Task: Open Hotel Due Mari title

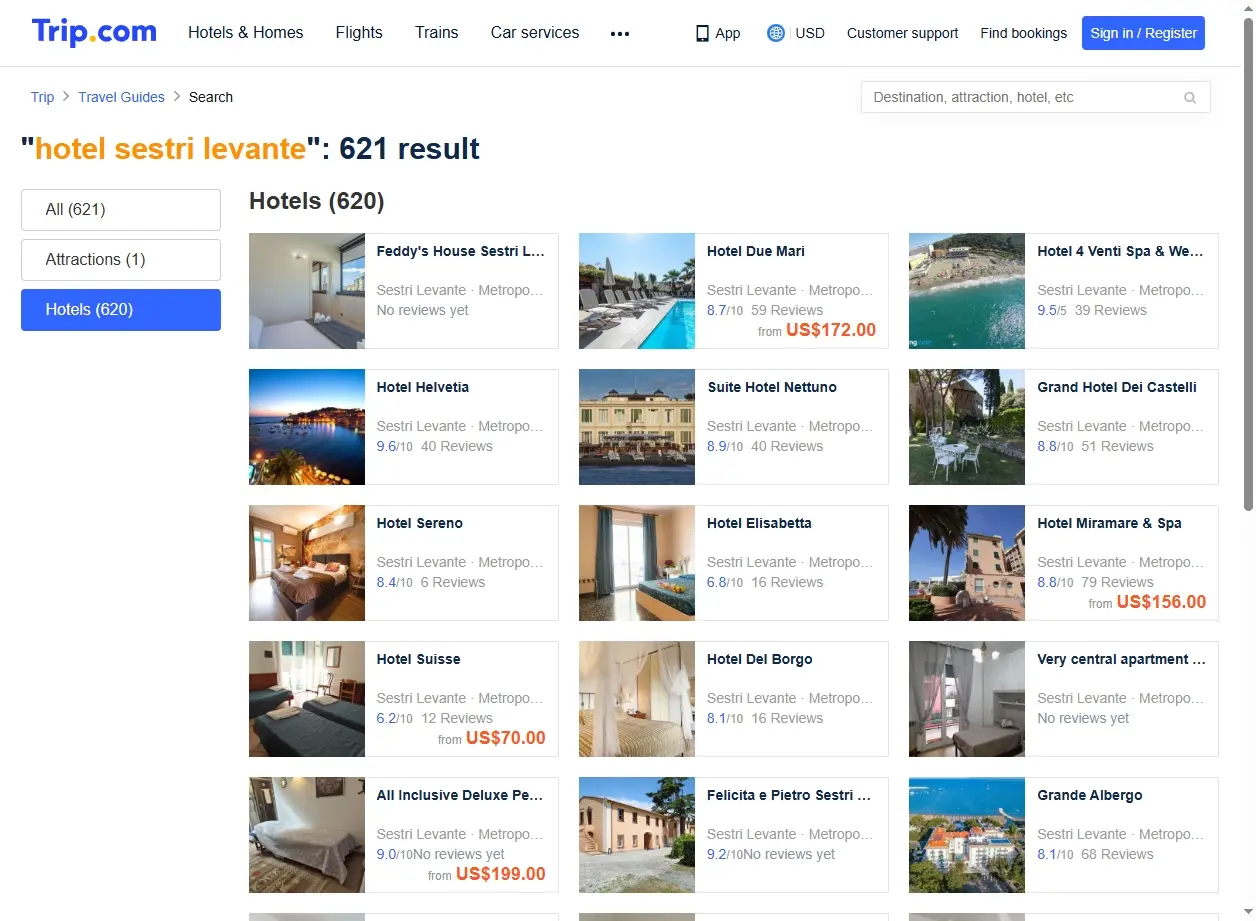Action: pos(755,251)
